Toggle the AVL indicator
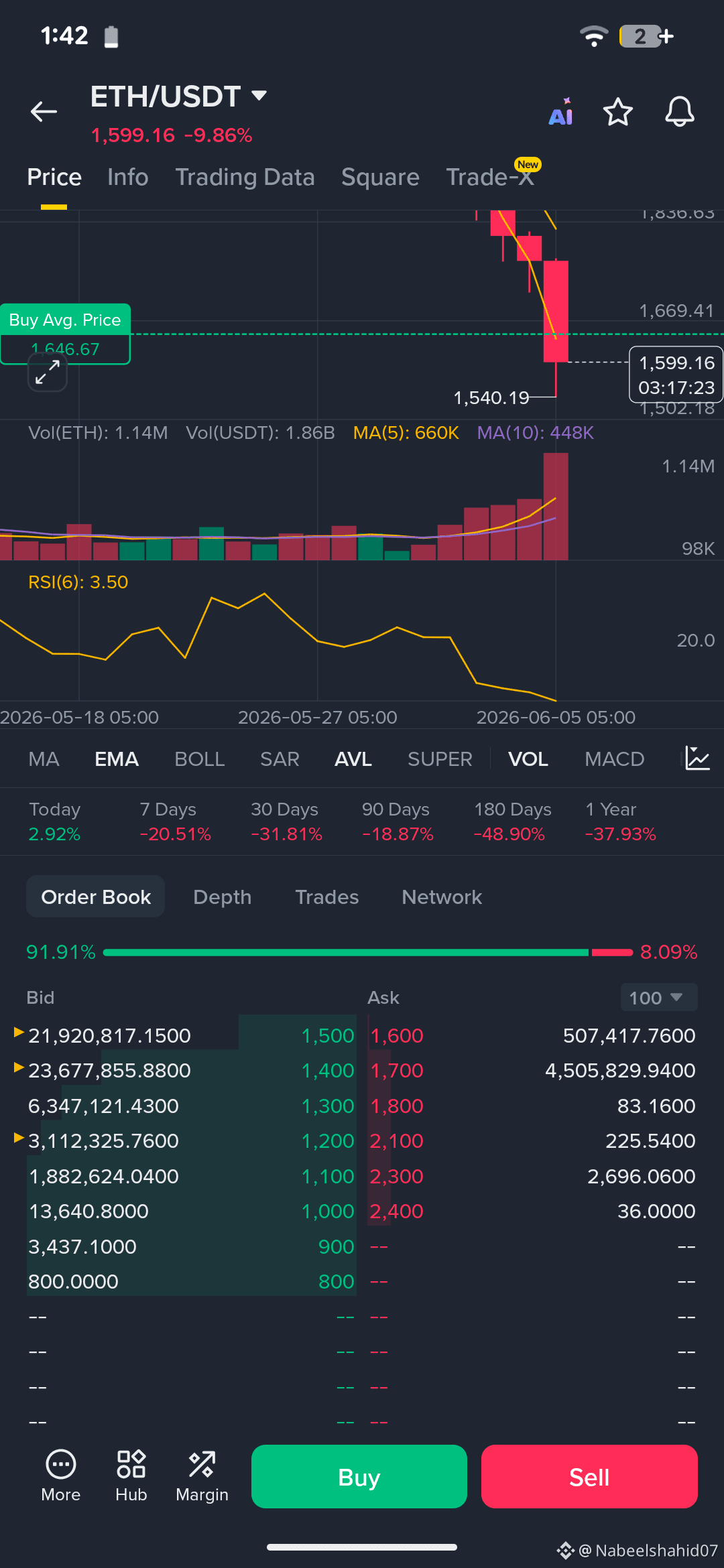The image size is (724, 1568). (x=353, y=759)
